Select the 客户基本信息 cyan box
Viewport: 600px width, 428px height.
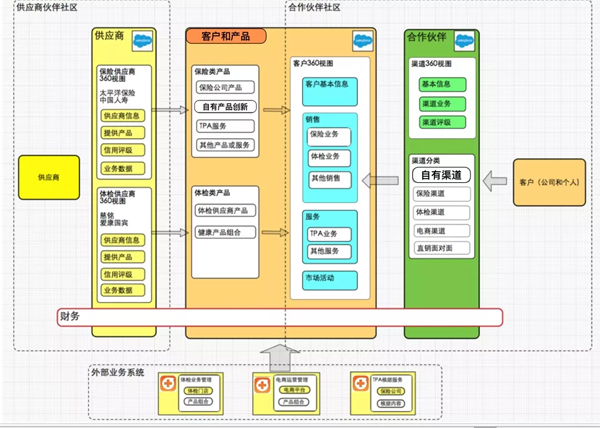coord(327,84)
